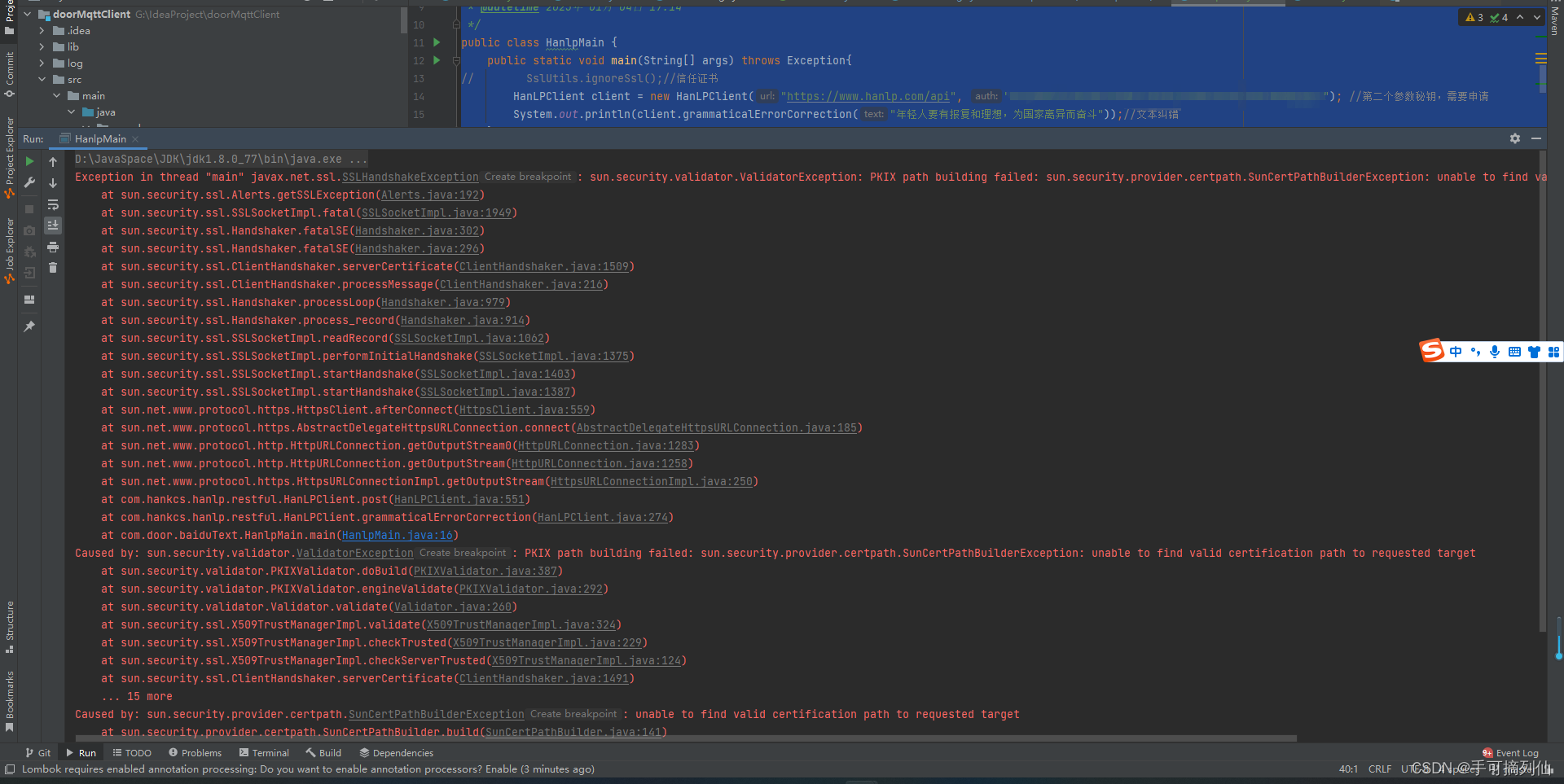Viewport: 1564px width, 784px height.
Task: Open Project Explorer sidebar tab
Action: click(x=10, y=156)
